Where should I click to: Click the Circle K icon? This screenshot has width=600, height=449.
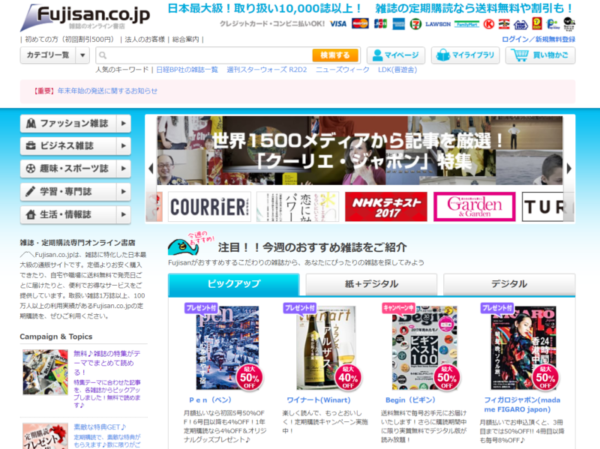[x=489, y=24]
